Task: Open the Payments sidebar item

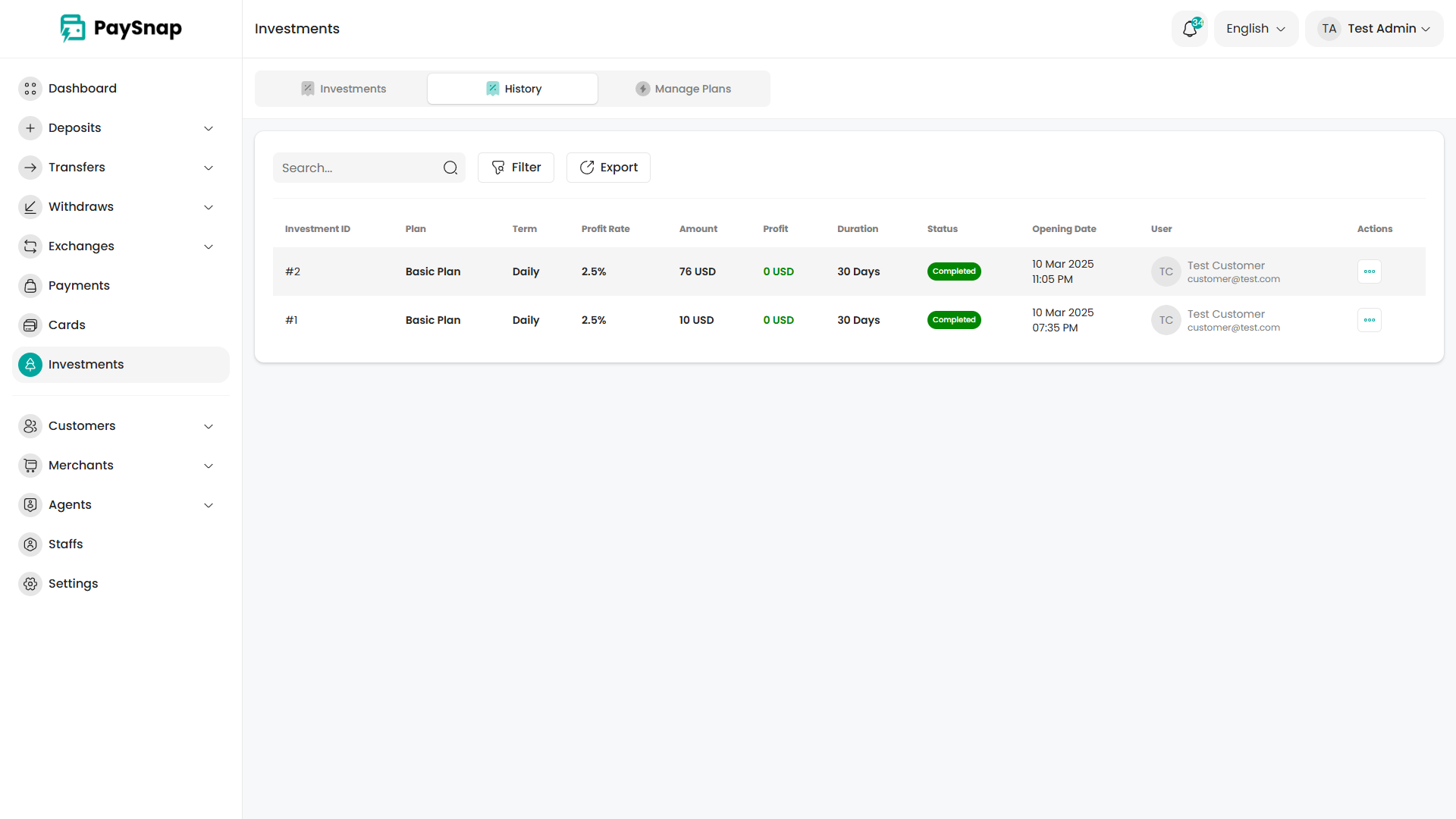Action: tap(79, 286)
